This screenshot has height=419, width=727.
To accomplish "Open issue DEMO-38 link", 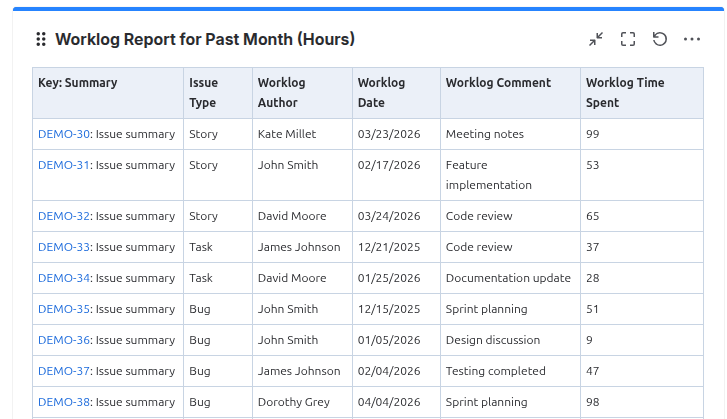I will (x=64, y=402).
